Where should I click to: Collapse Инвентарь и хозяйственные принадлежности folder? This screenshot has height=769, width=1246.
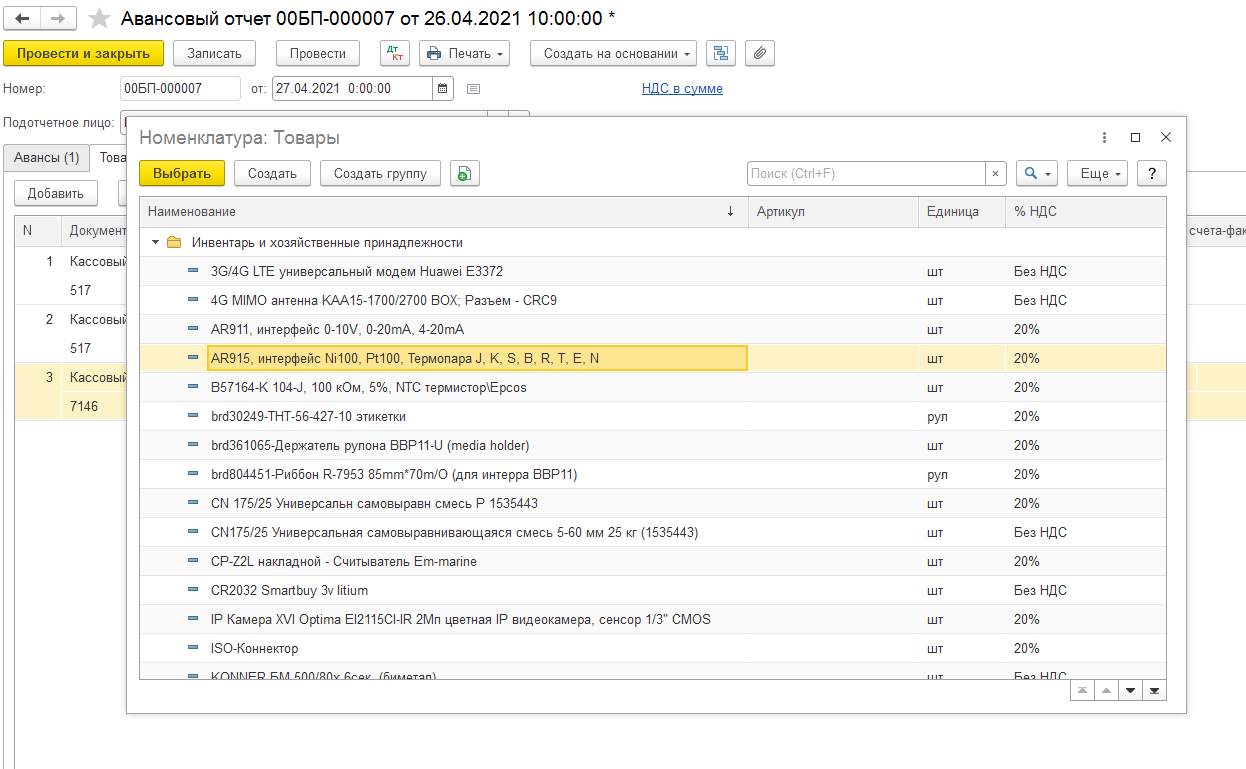pyautogui.click(x=155, y=242)
